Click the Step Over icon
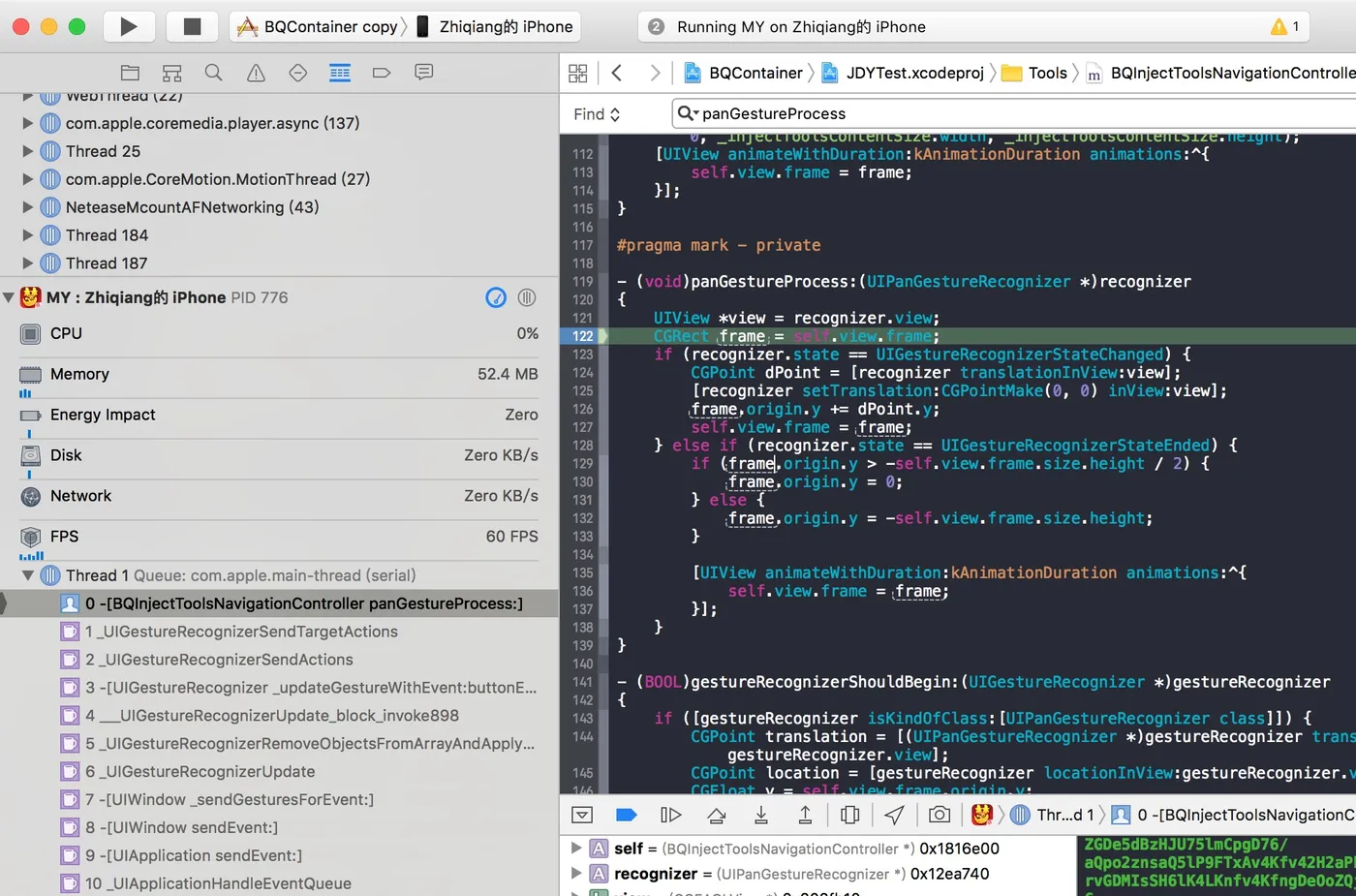Viewport: 1356px width, 896px height. tap(717, 816)
